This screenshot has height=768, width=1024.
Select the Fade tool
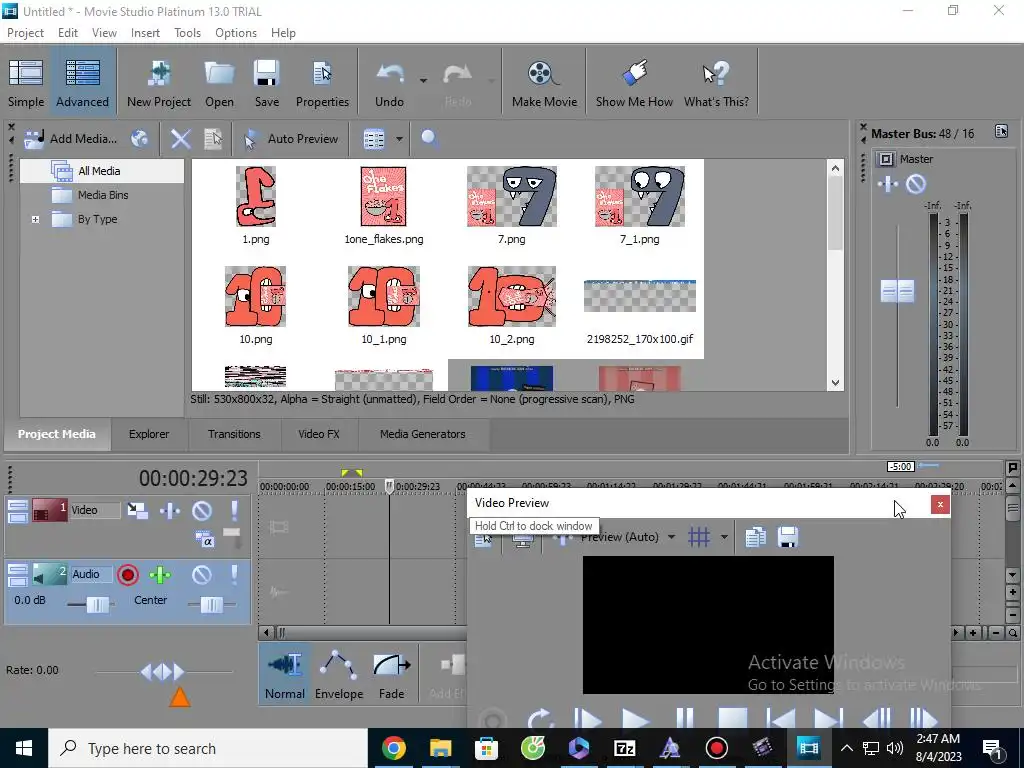point(392,675)
